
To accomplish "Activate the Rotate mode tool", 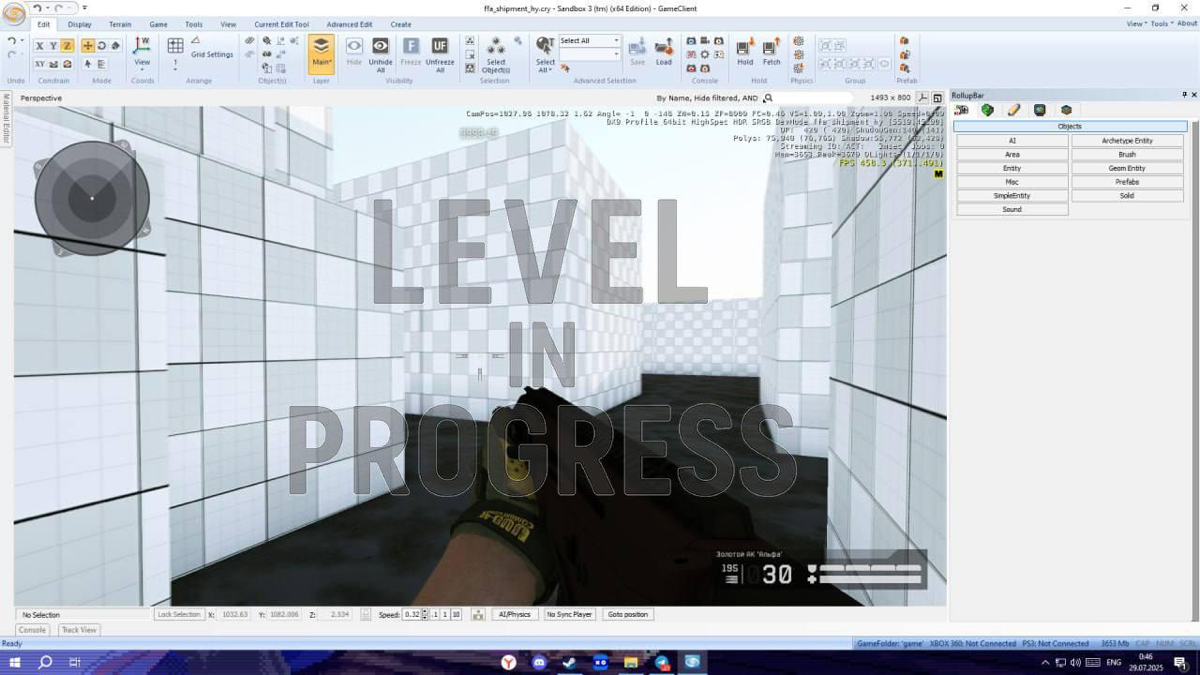I will click(102, 46).
